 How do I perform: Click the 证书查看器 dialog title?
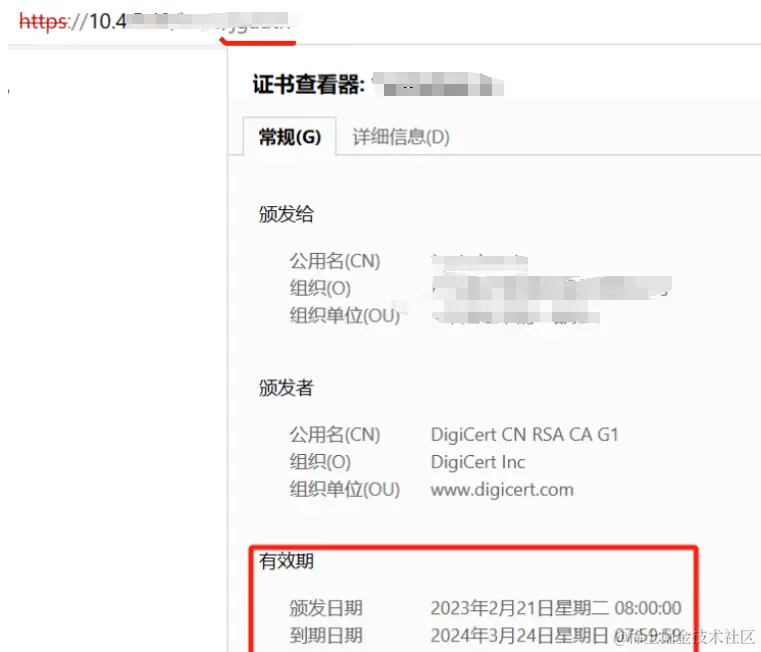pyautogui.click(x=309, y=84)
